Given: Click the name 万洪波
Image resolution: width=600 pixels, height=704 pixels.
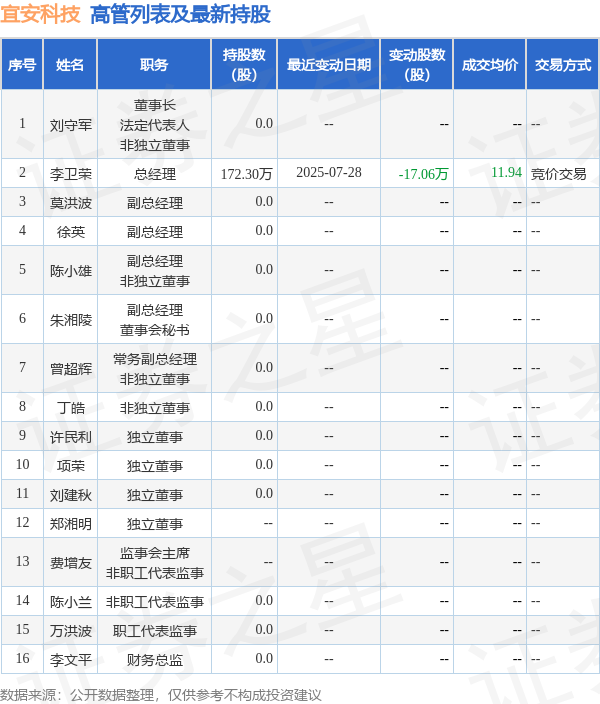Looking at the screenshot, I should pos(71,631).
